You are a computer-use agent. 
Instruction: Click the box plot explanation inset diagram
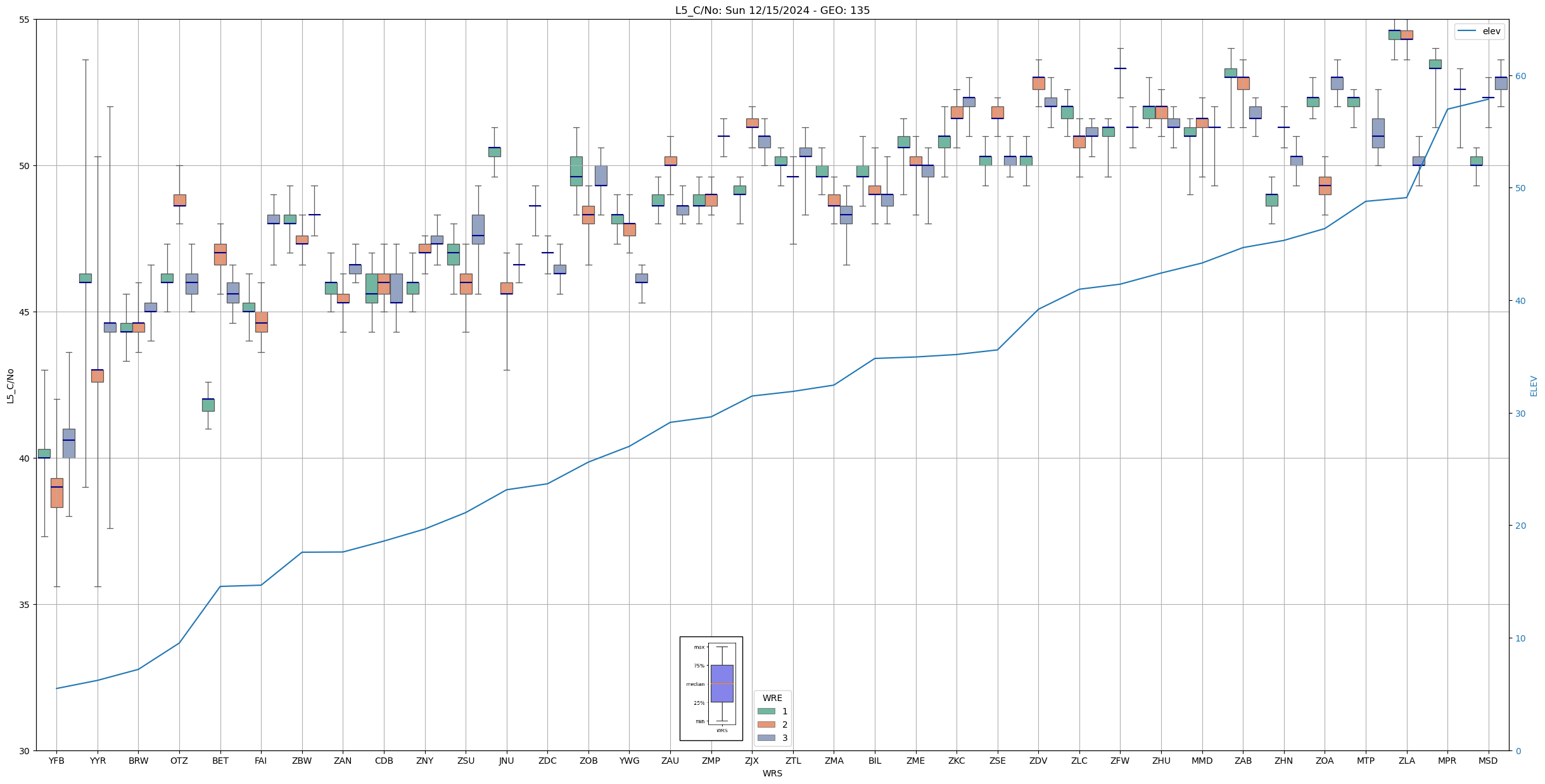711,688
